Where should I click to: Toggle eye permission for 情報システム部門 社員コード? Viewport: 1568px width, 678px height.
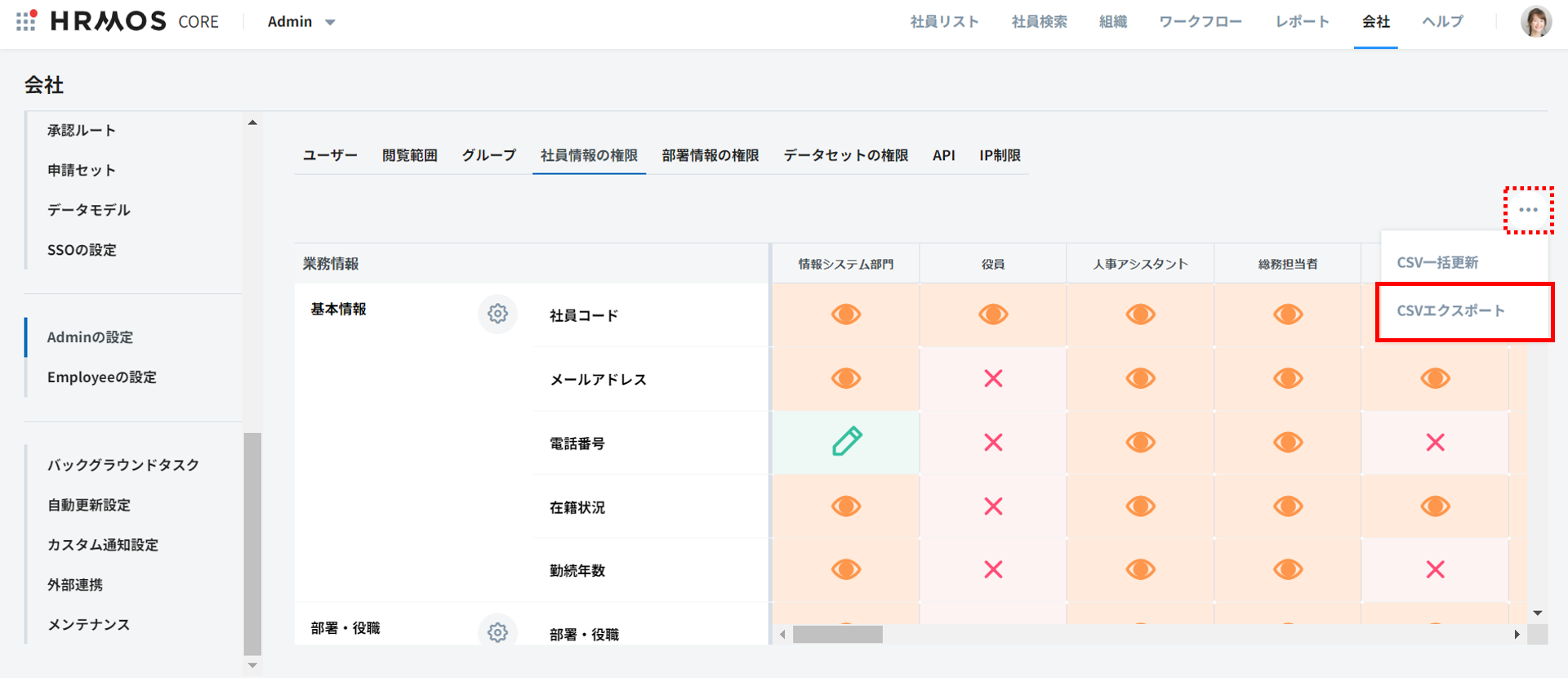click(x=846, y=314)
